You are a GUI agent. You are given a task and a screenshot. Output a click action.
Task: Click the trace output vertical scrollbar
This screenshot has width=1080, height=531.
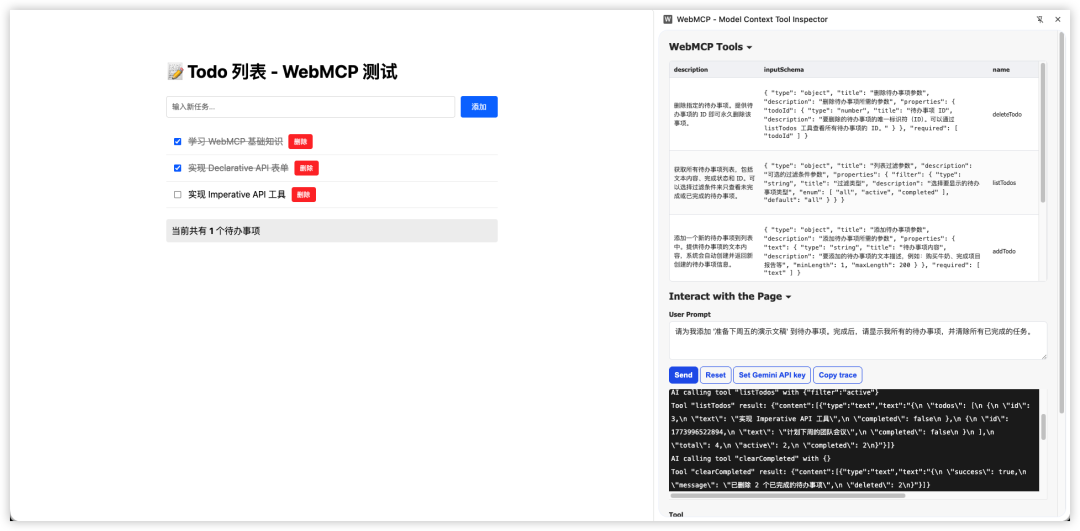1043,427
